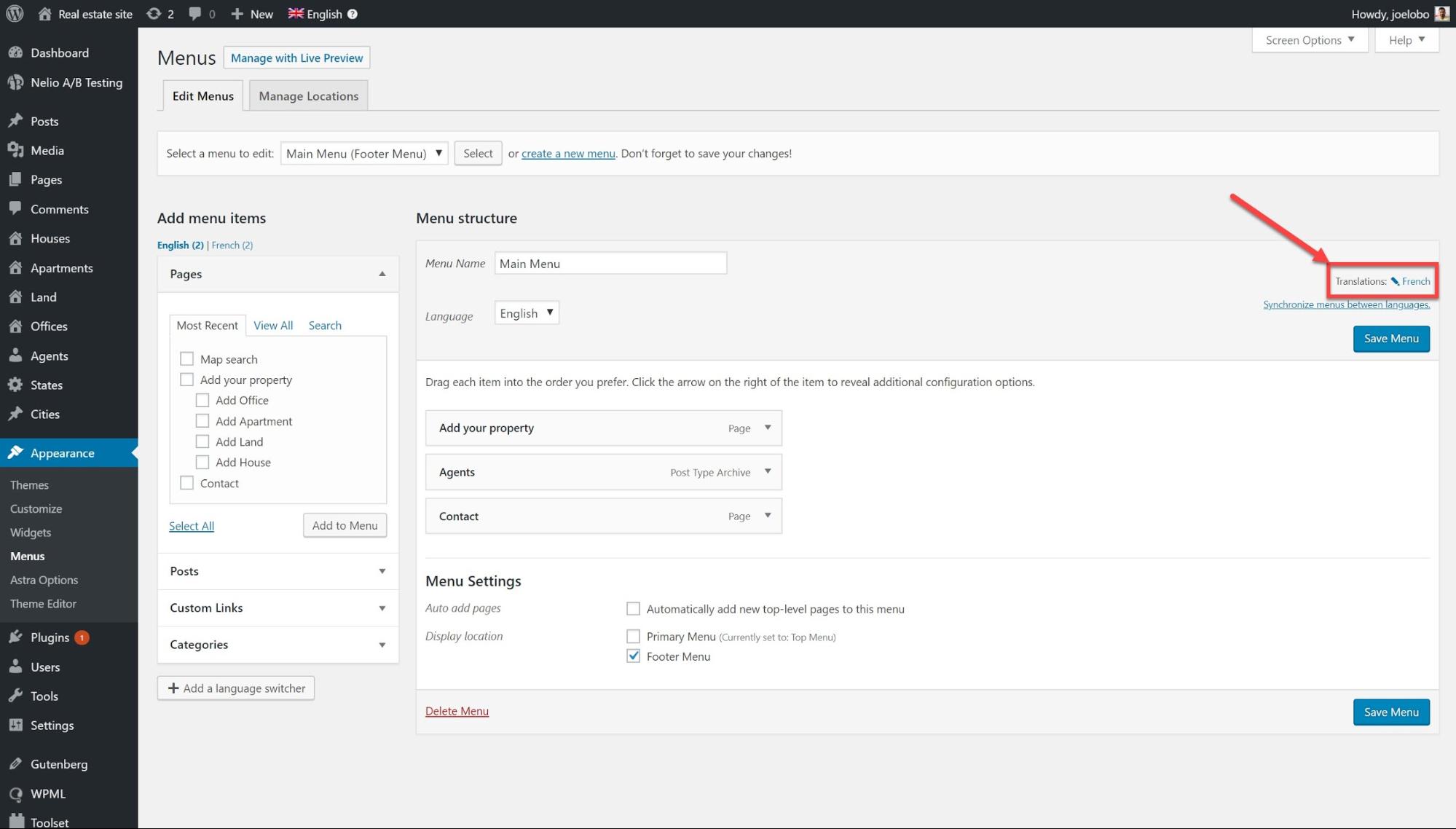Open Settings from the sidebar icon
Screen dimensions: 1456x829
tap(15, 726)
